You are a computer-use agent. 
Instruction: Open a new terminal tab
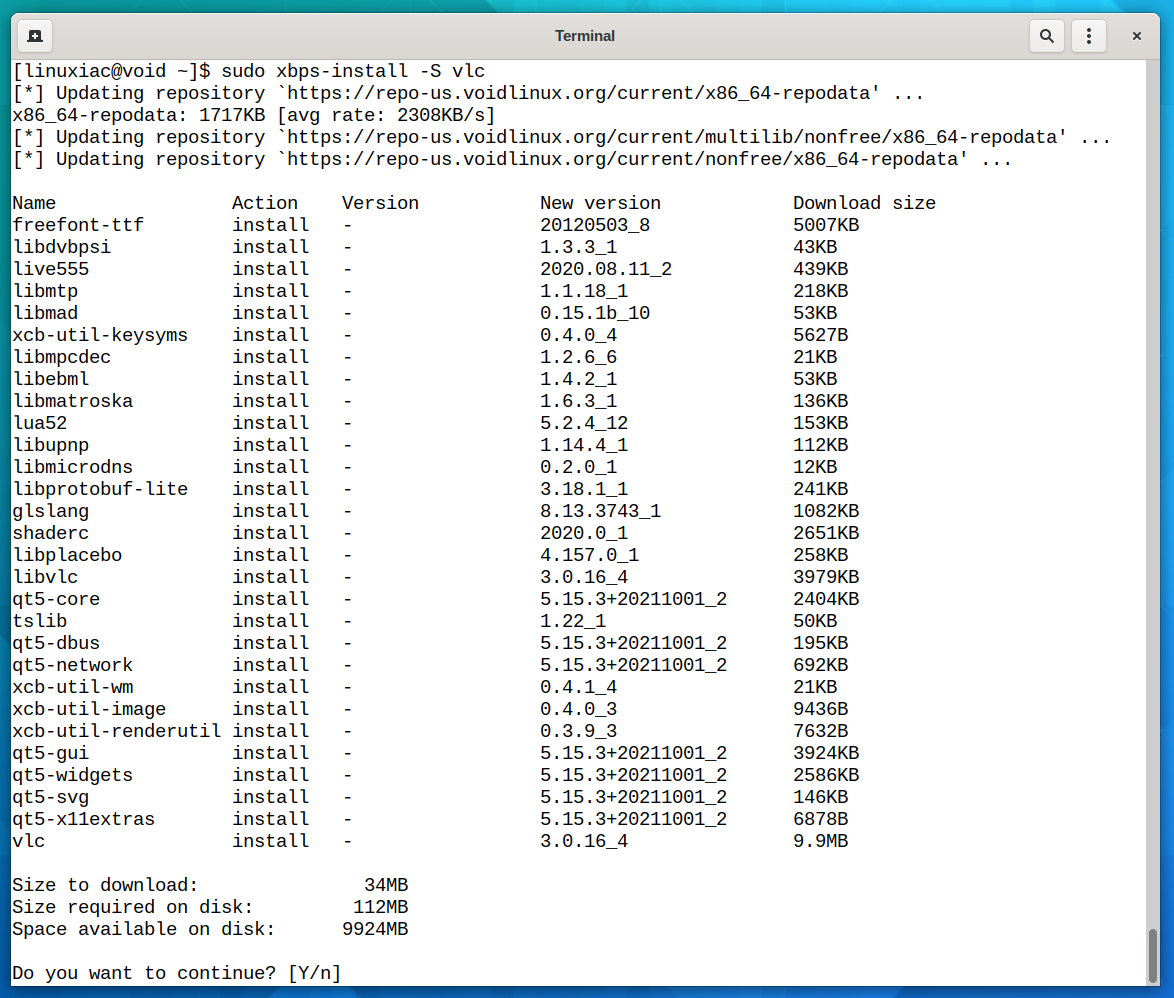[x=34, y=36]
